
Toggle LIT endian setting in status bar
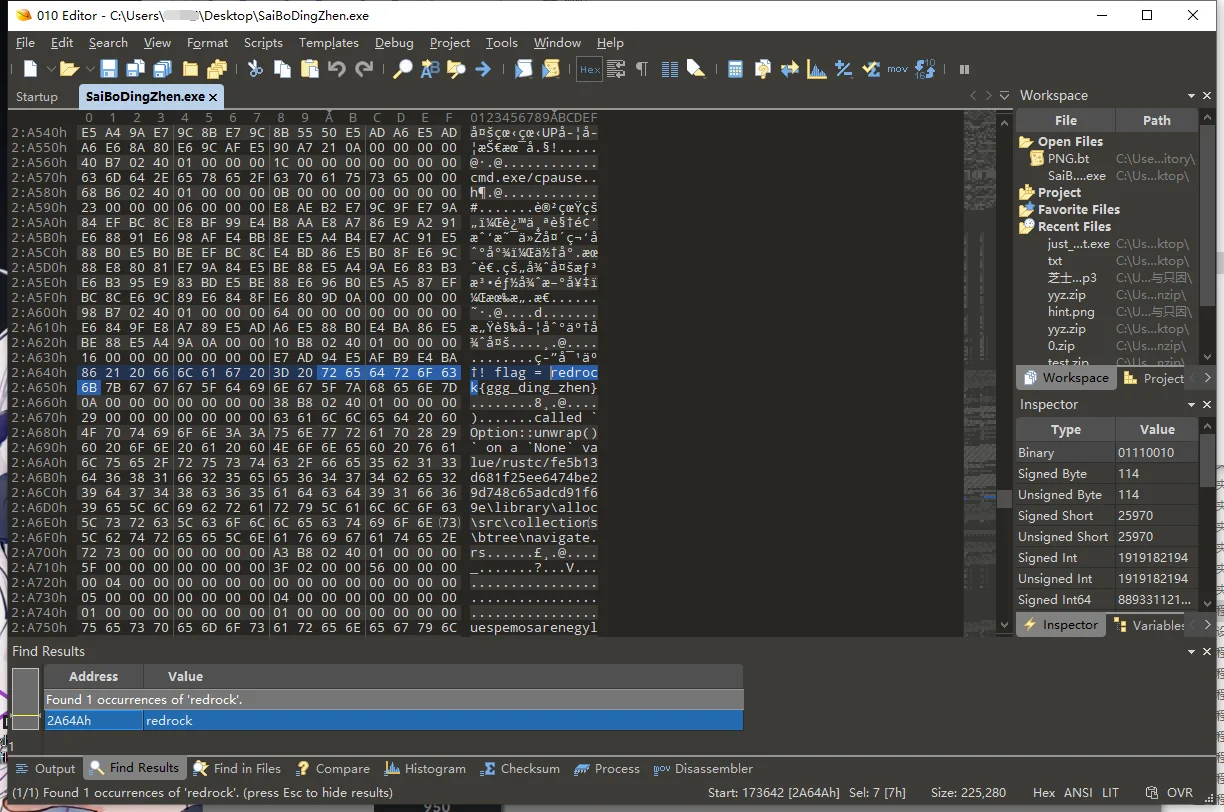click(1110, 792)
